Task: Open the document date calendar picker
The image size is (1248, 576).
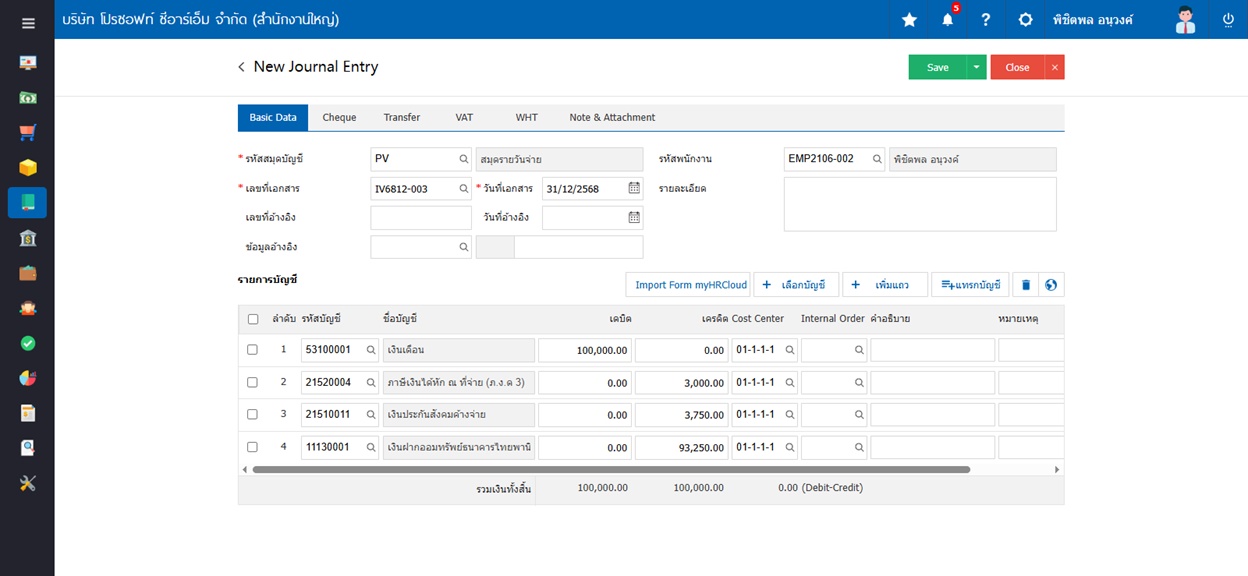Action: coord(634,188)
